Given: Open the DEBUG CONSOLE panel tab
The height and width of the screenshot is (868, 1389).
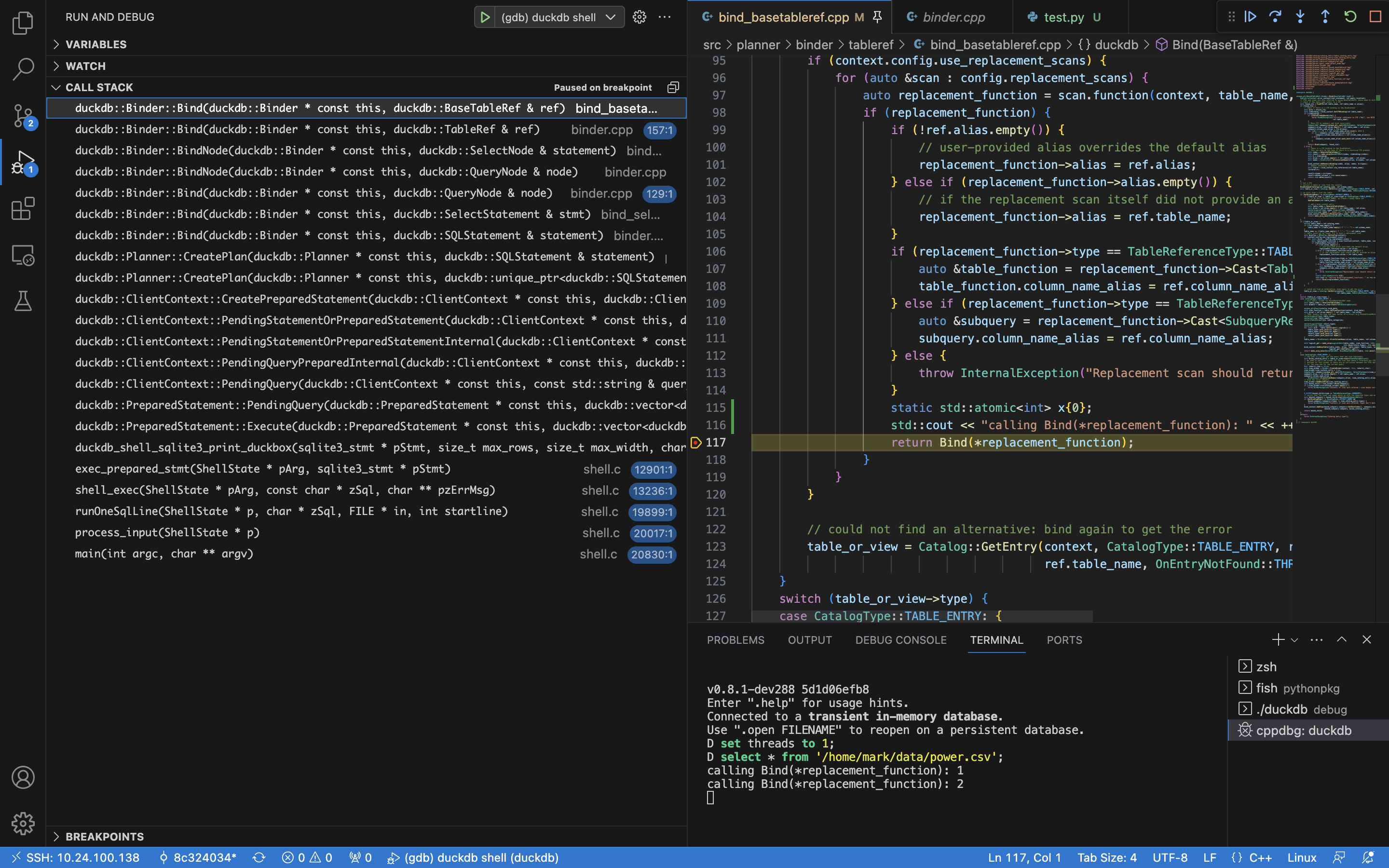Looking at the screenshot, I should click(x=900, y=639).
